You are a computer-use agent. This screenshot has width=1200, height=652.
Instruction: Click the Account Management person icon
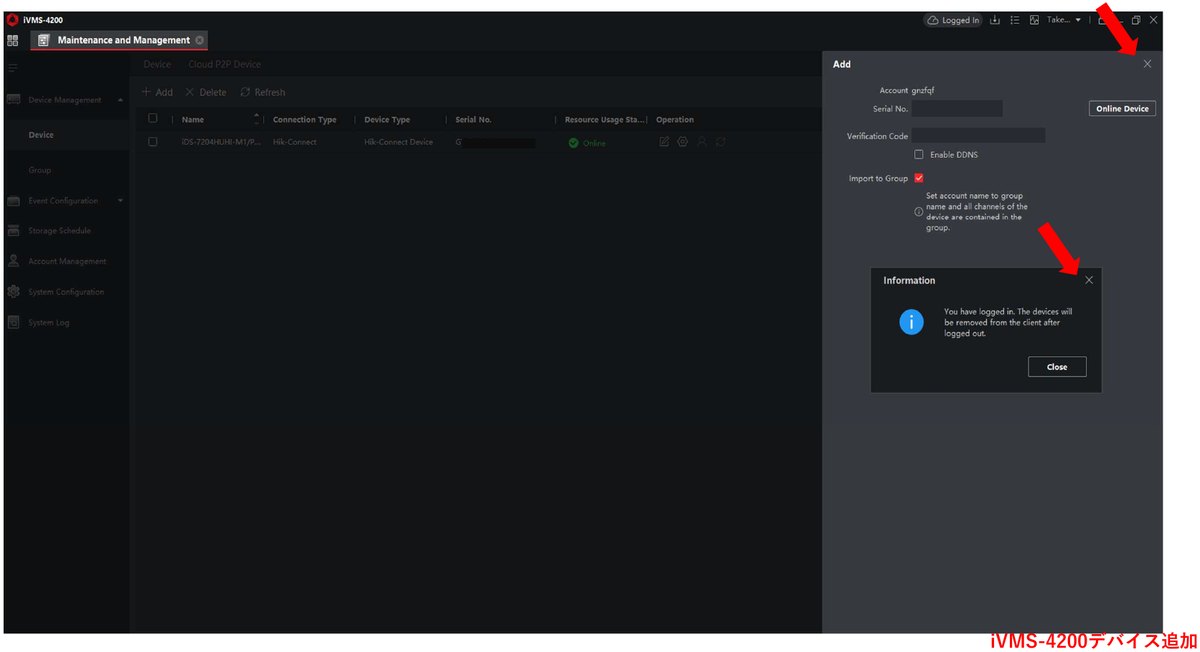tap(14, 261)
